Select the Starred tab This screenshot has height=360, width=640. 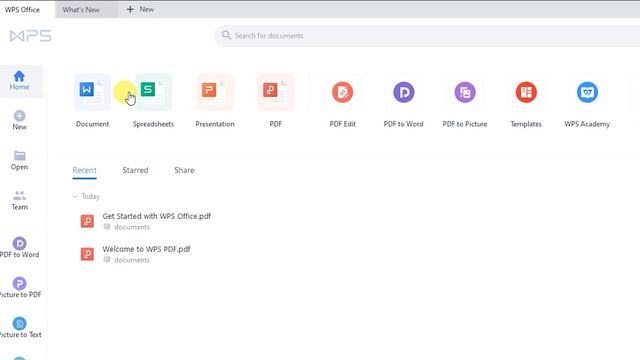(135, 170)
